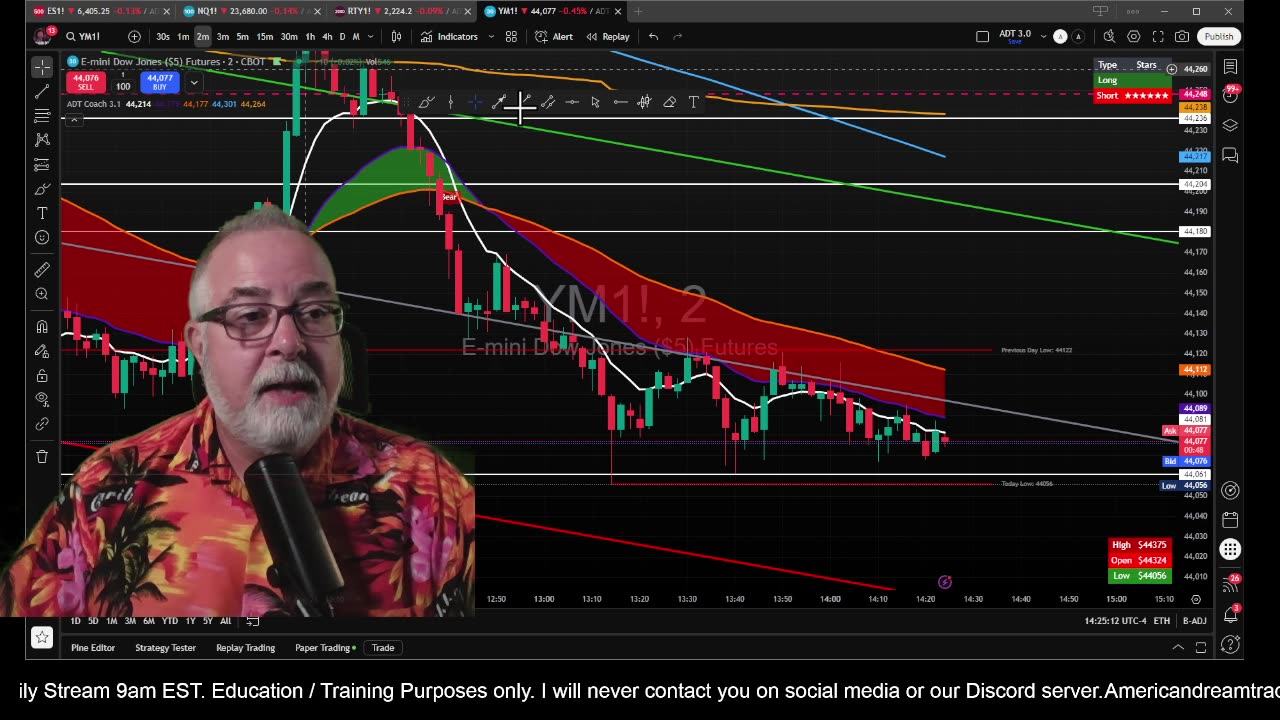Click the Publish button
This screenshot has width=1280, height=720.
(1218, 37)
